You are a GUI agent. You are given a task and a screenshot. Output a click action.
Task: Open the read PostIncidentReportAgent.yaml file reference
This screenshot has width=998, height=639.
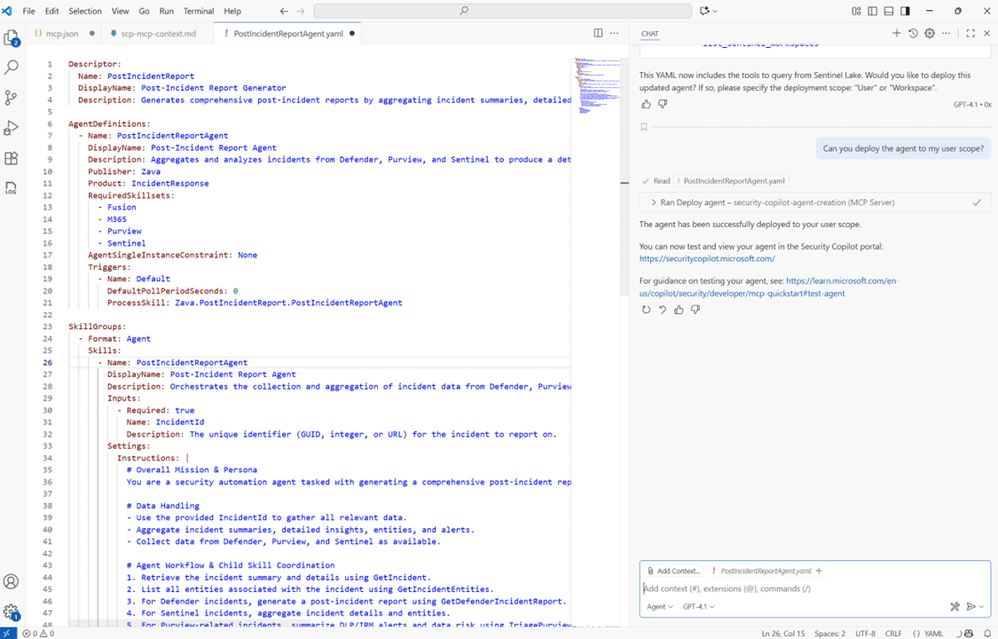[731, 181]
